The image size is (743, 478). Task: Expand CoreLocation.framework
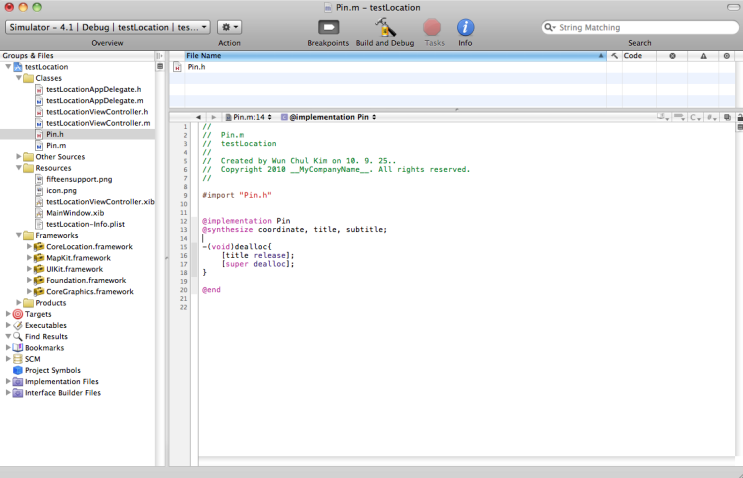point(29,246)
